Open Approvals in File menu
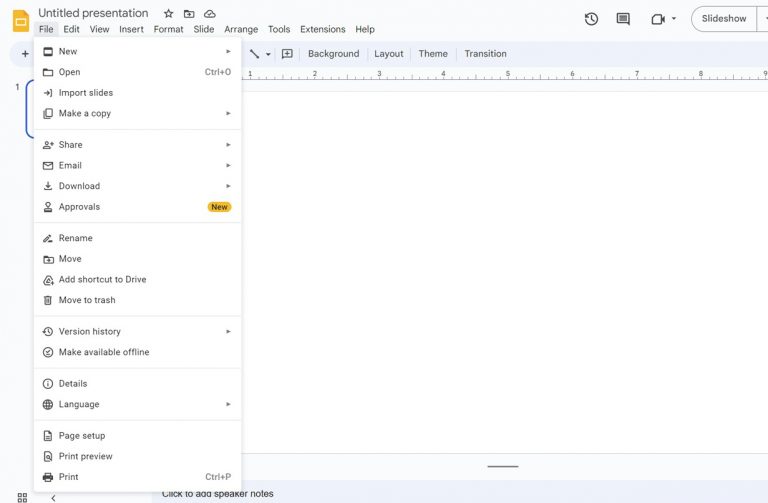Image resolution: width=768 pixels, height=503 pixels. click(x=138, y=207)
